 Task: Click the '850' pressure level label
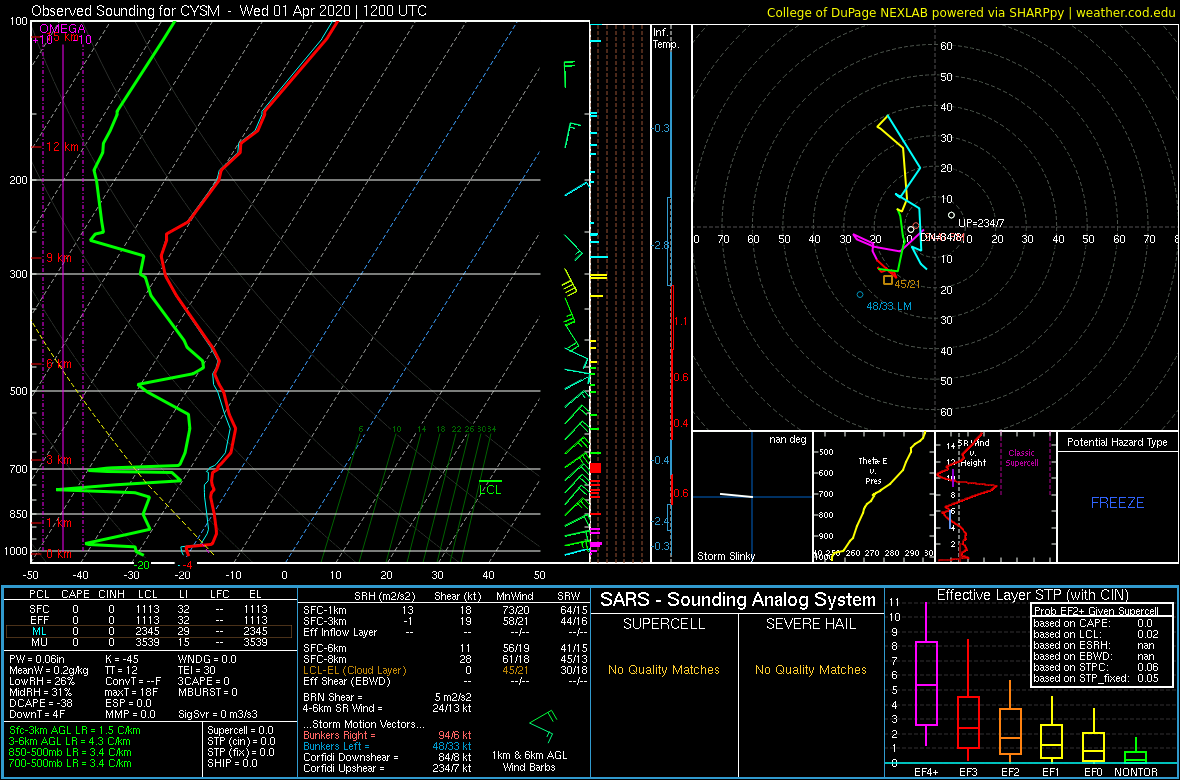tap(16, 514)
